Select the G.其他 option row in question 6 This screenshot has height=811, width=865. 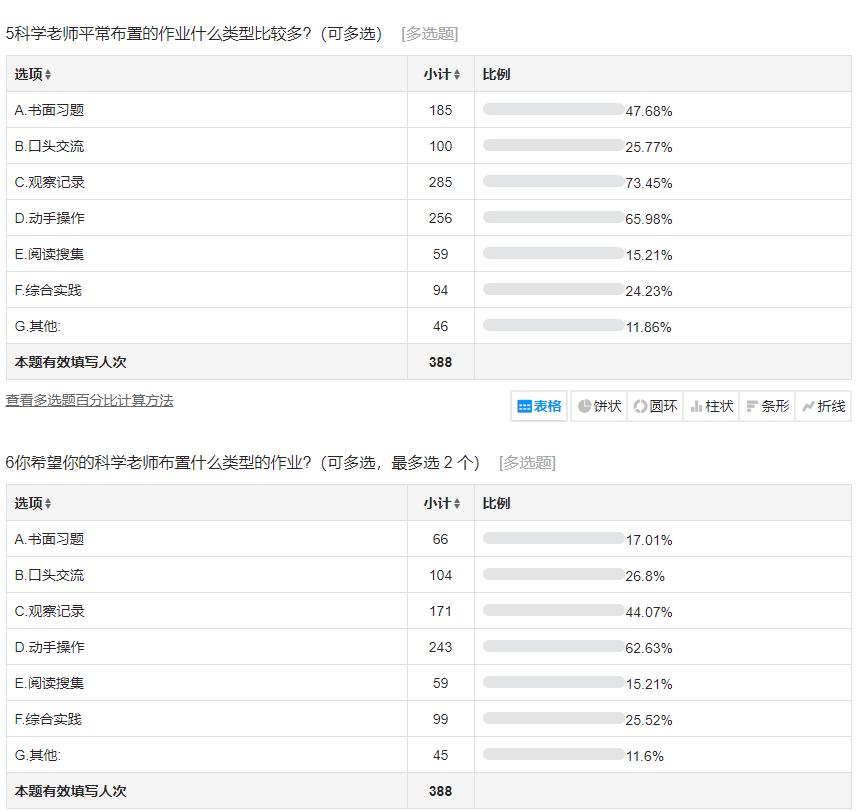click(x=40, y=755)
